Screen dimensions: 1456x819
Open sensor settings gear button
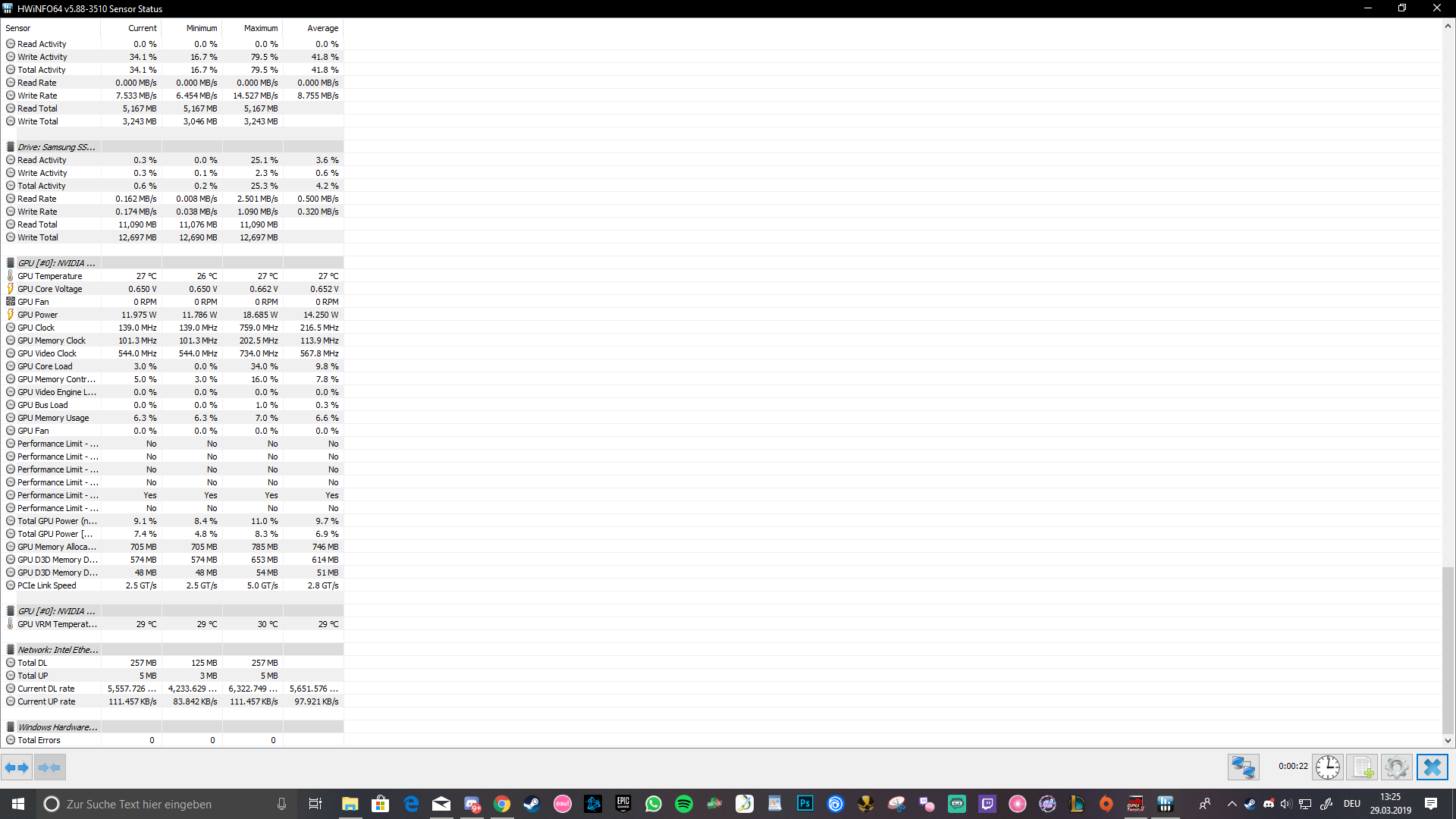point(1396,767)
